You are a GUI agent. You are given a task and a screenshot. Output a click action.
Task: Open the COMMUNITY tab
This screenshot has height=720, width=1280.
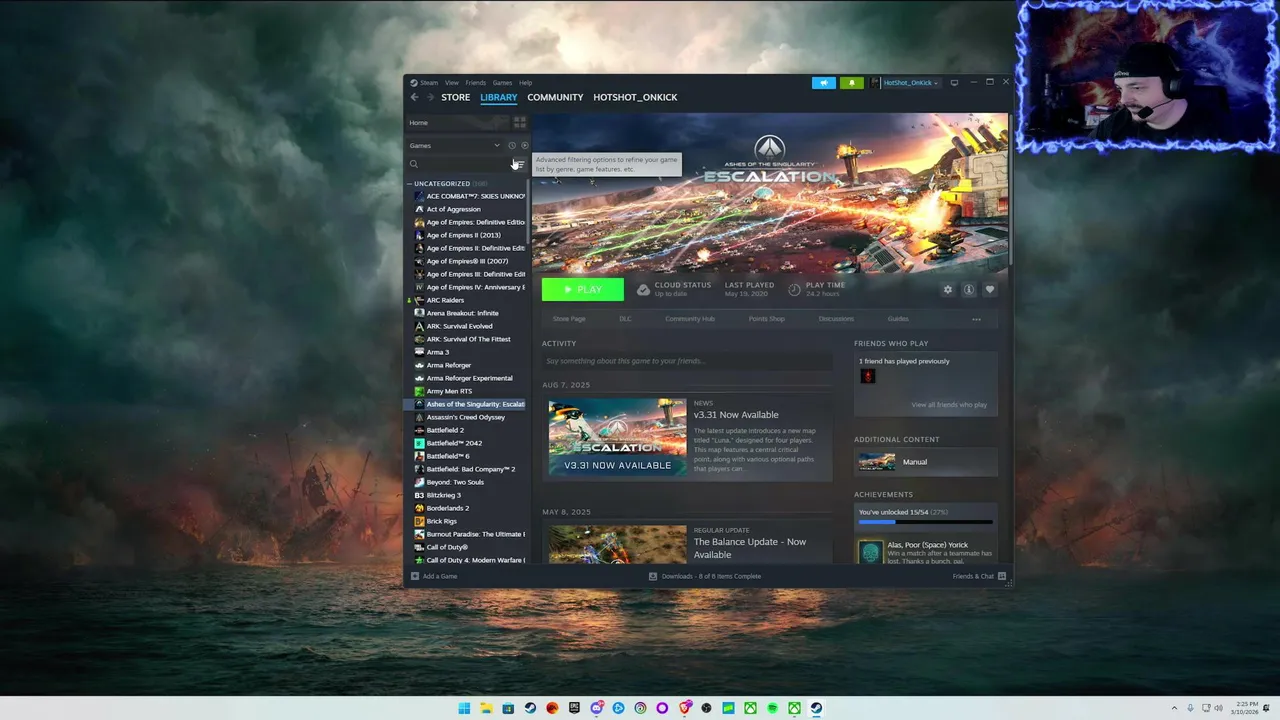point(555,97)
